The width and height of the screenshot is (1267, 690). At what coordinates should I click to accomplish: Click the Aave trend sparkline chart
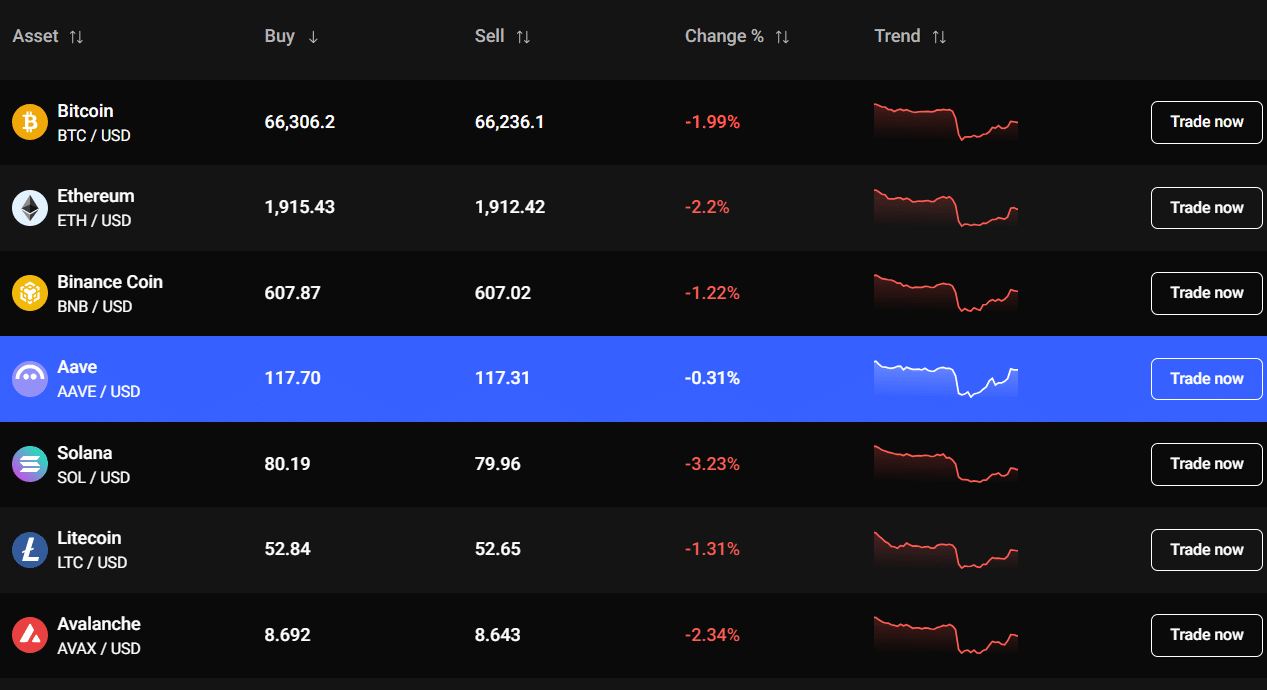[945, 378]
